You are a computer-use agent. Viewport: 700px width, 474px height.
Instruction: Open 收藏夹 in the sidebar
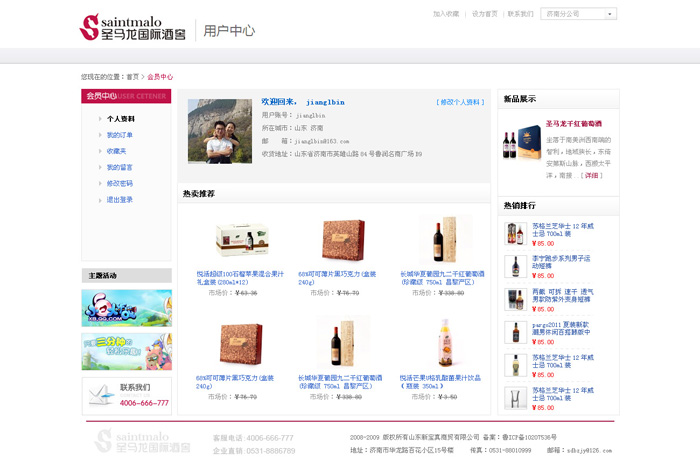pyautogui.click(x=116, y=151)
